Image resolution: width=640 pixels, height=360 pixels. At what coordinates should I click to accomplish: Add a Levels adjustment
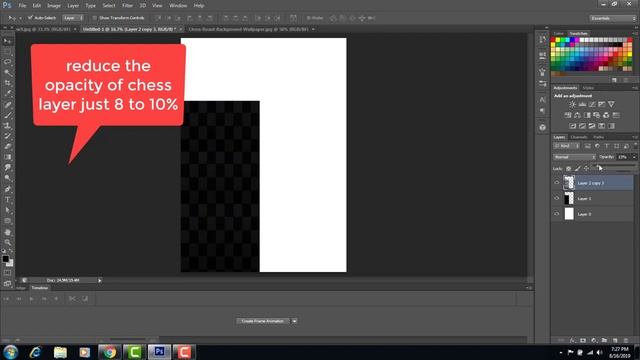(582, 104)
